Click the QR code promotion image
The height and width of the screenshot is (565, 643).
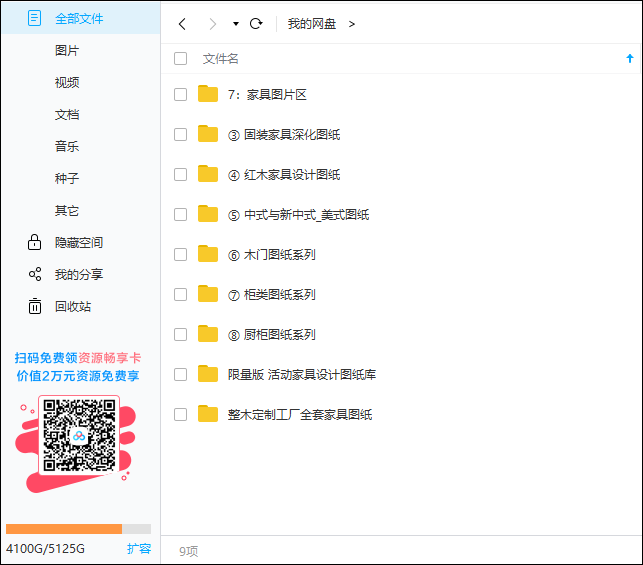tap(79, 435)
